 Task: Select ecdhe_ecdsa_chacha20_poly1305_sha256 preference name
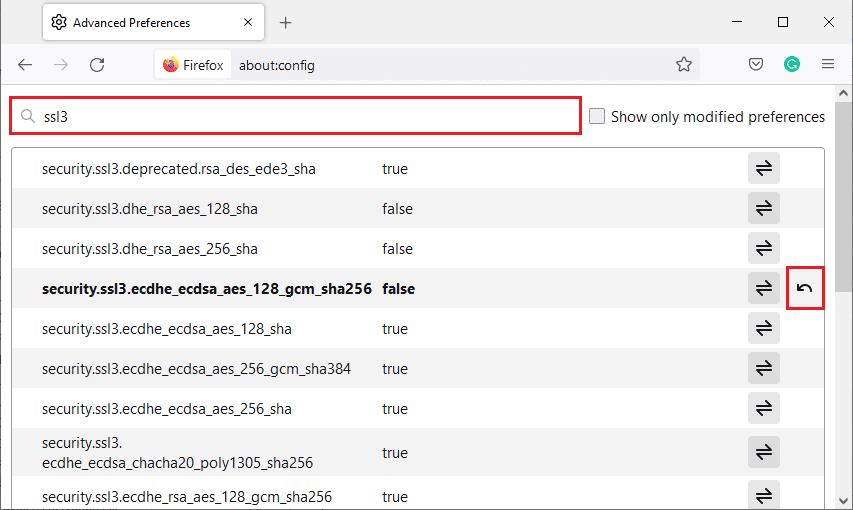pyautogui.click(x=177, y=453)
